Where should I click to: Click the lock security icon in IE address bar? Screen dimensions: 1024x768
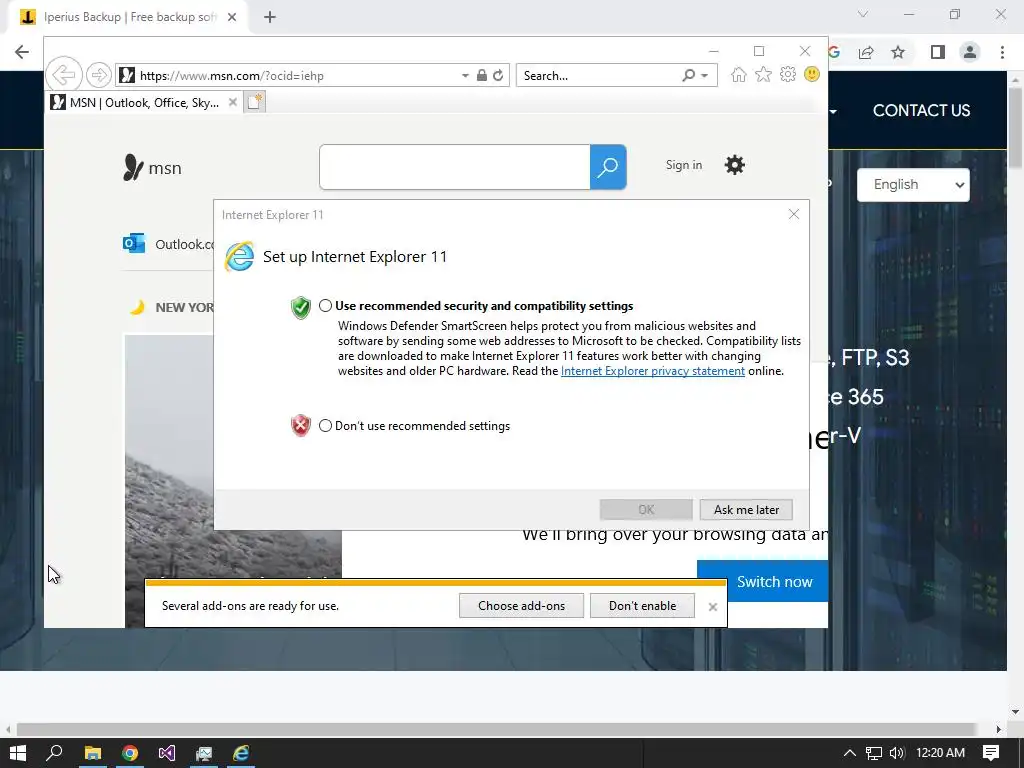pos(481,75)
